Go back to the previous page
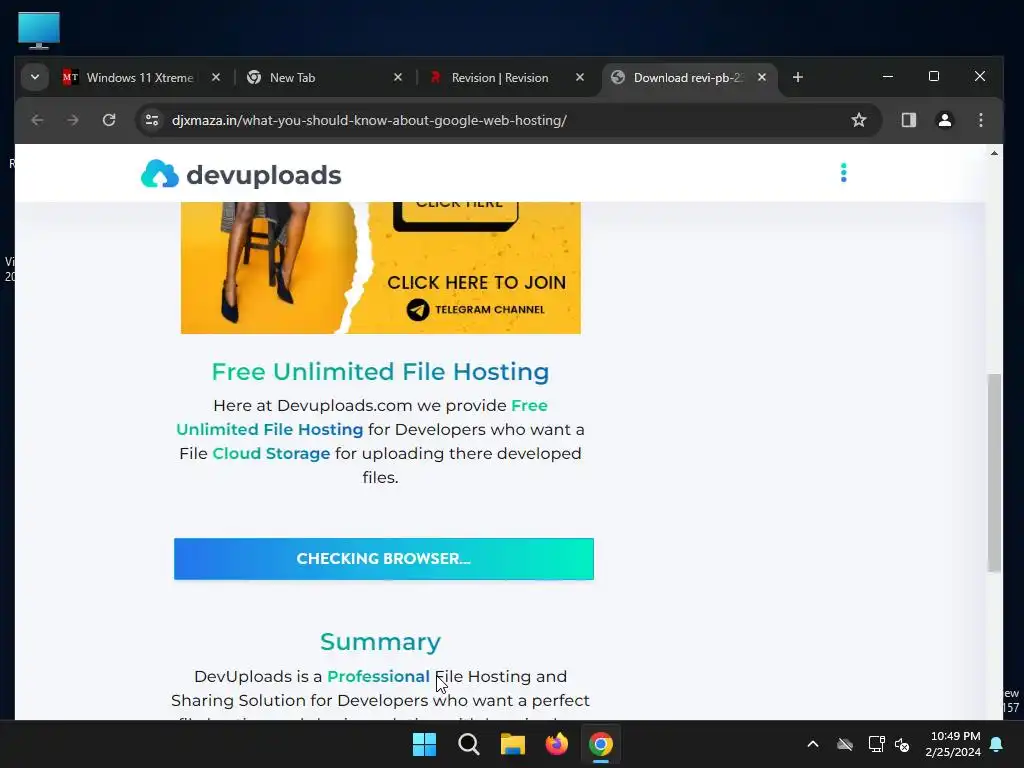The width and height of the screenshot is (1024, 768). click(37, 120)
